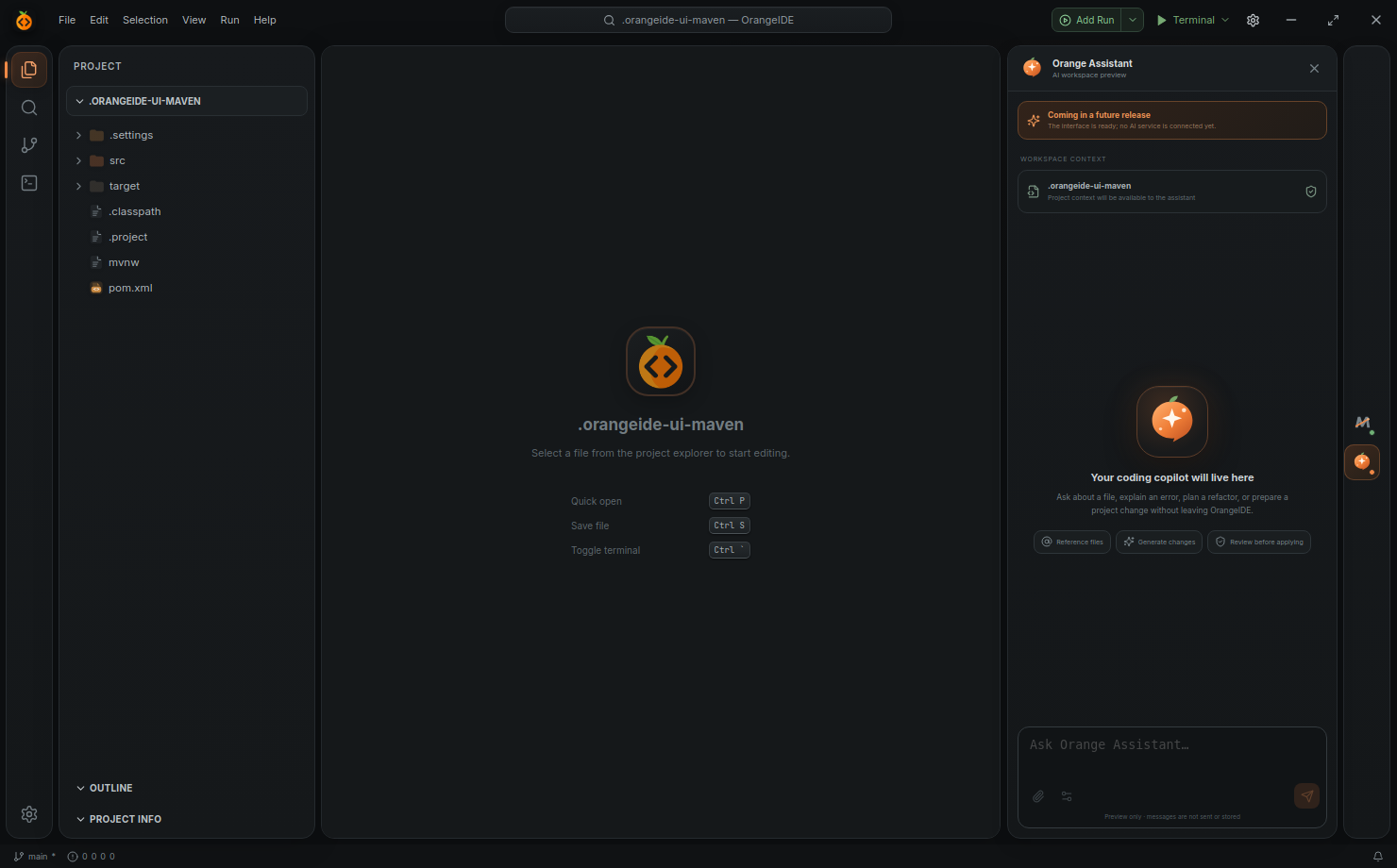Click the shield icon on workspace context card
This screenshot has height=868, width=1397.
1311,192
